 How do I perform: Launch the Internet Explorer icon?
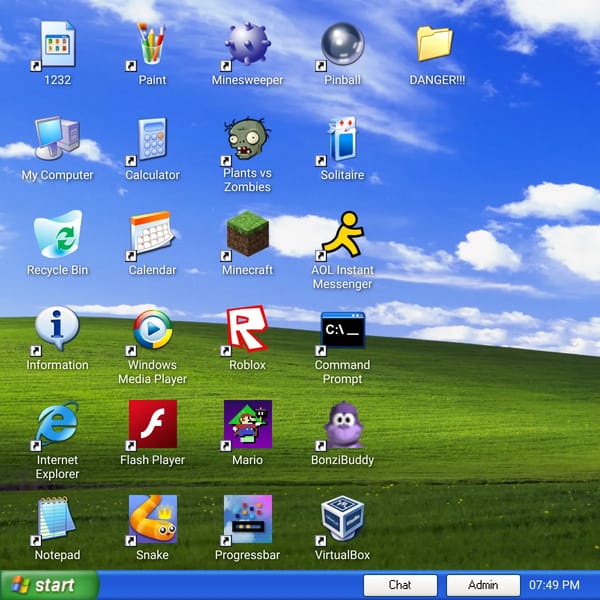[x=57, y=425]
